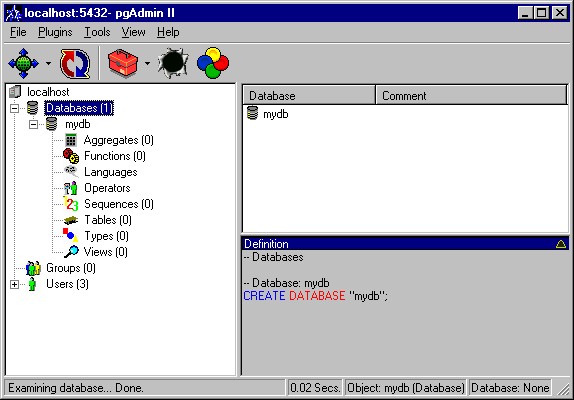Click the mydb icon in list pane
The image size is (574, 400).
point(253,113)
